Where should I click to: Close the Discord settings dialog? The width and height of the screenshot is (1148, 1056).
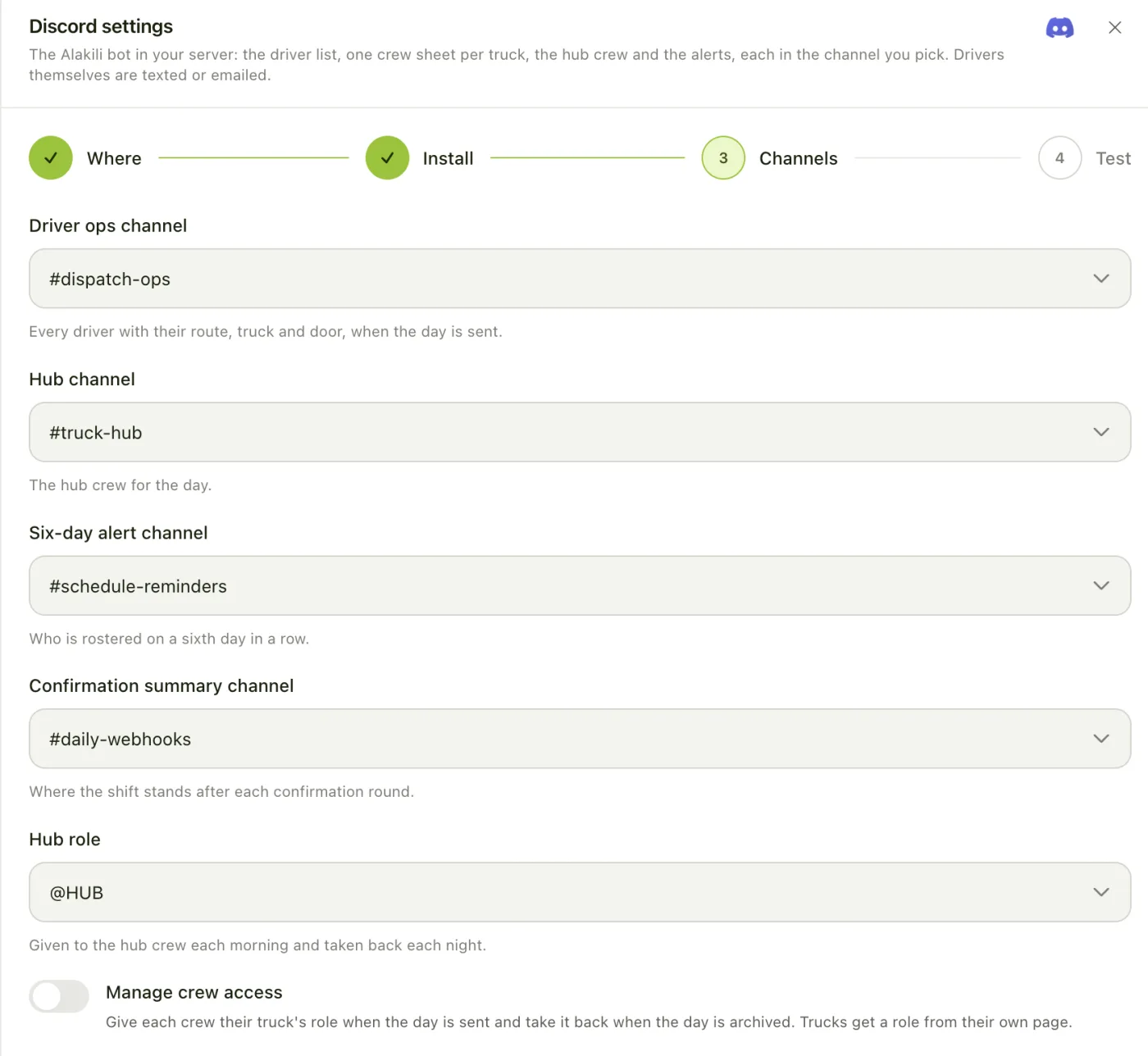click(1114, 28)
